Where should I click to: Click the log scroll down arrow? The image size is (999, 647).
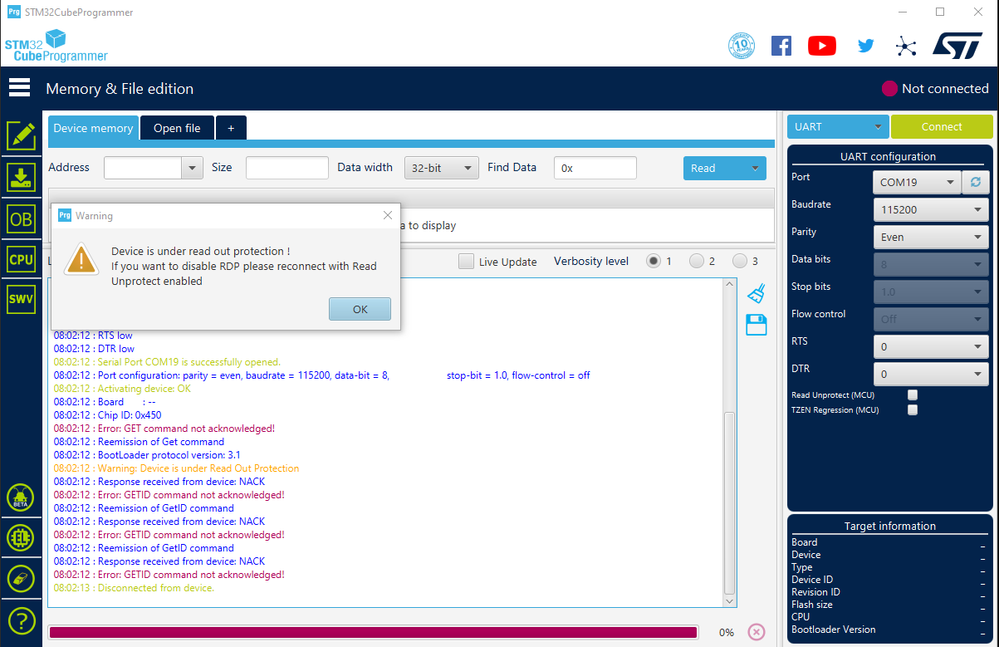[x=729, y=601]
